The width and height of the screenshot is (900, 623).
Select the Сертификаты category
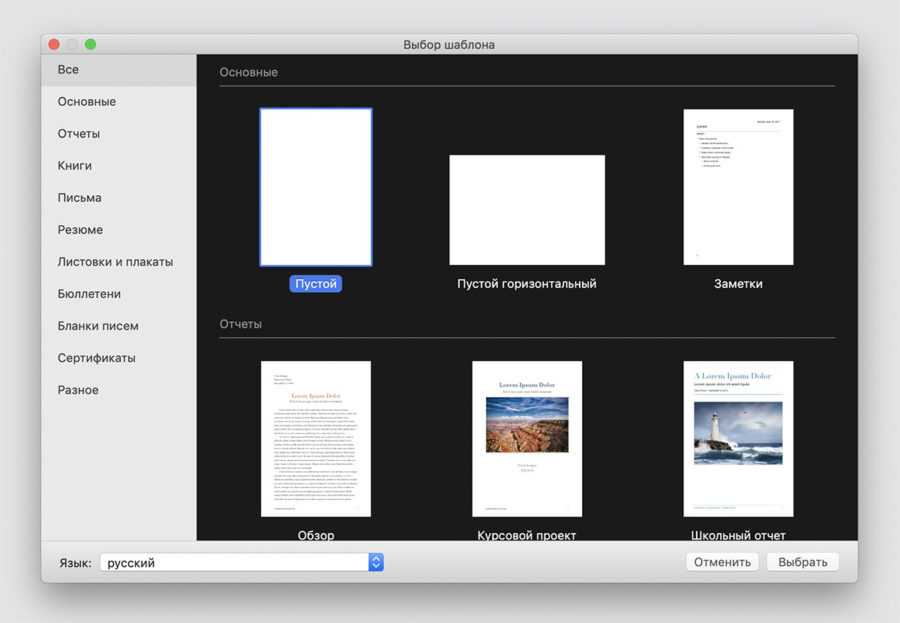(x=96, y=358)
